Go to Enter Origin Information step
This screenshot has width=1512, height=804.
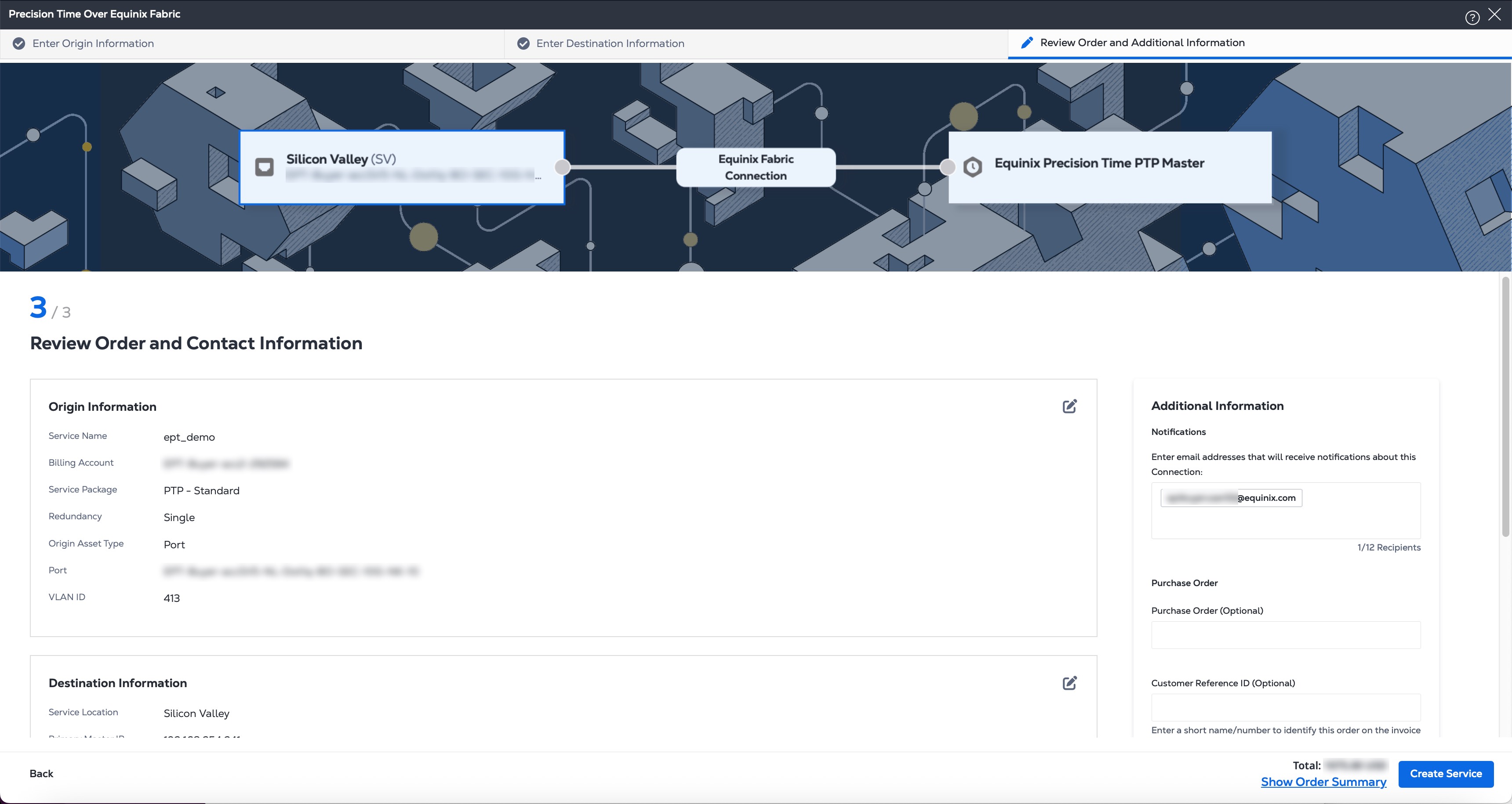point(93,43)
